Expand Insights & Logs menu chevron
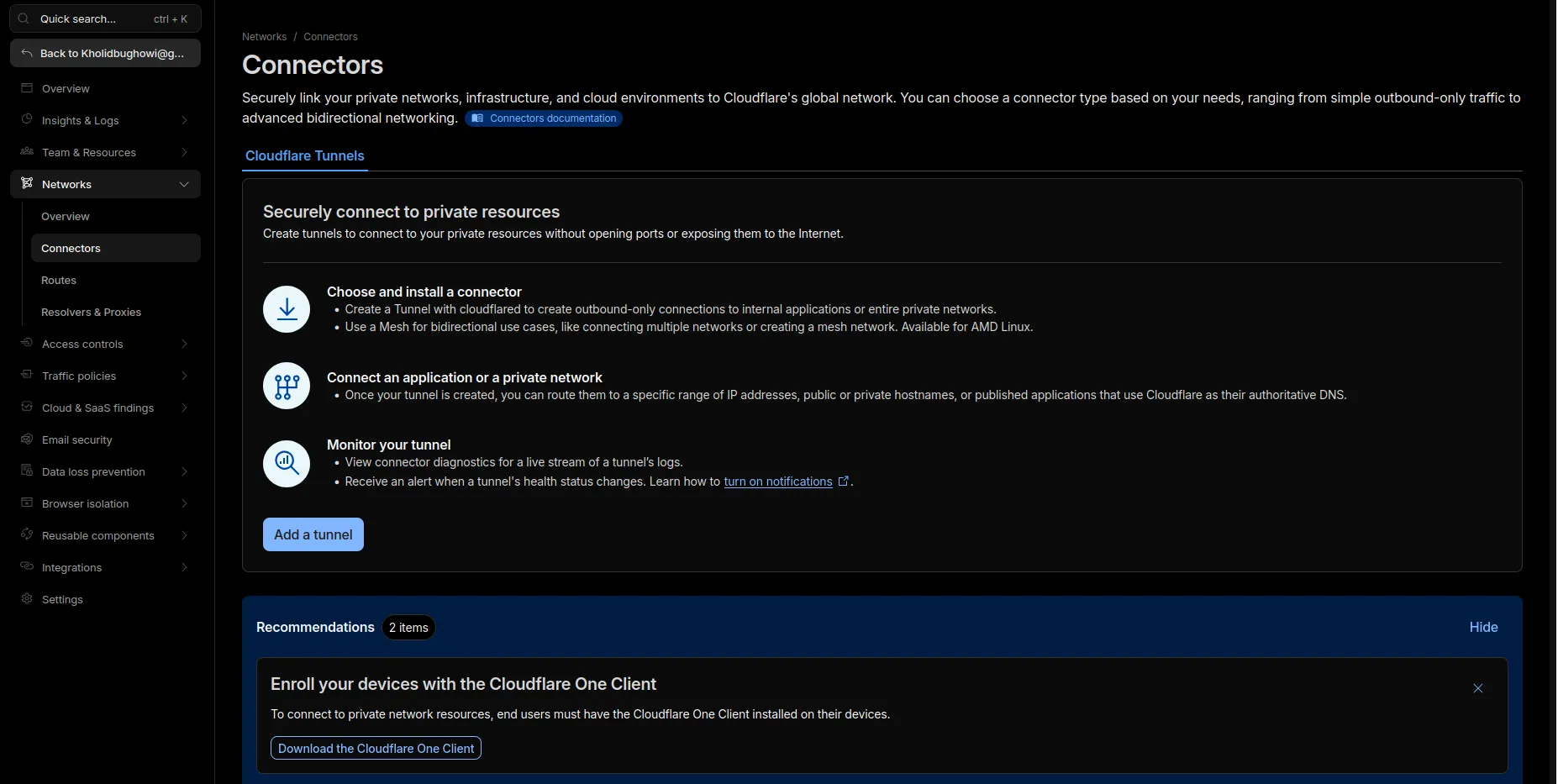Image resolution: width=1558 pixels, height=784 pixels. click(184, 120)
